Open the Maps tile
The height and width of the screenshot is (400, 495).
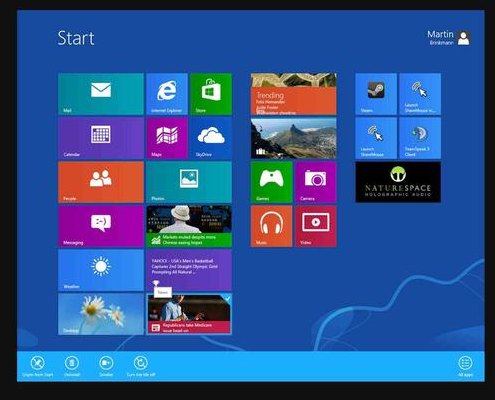[167, 138]
